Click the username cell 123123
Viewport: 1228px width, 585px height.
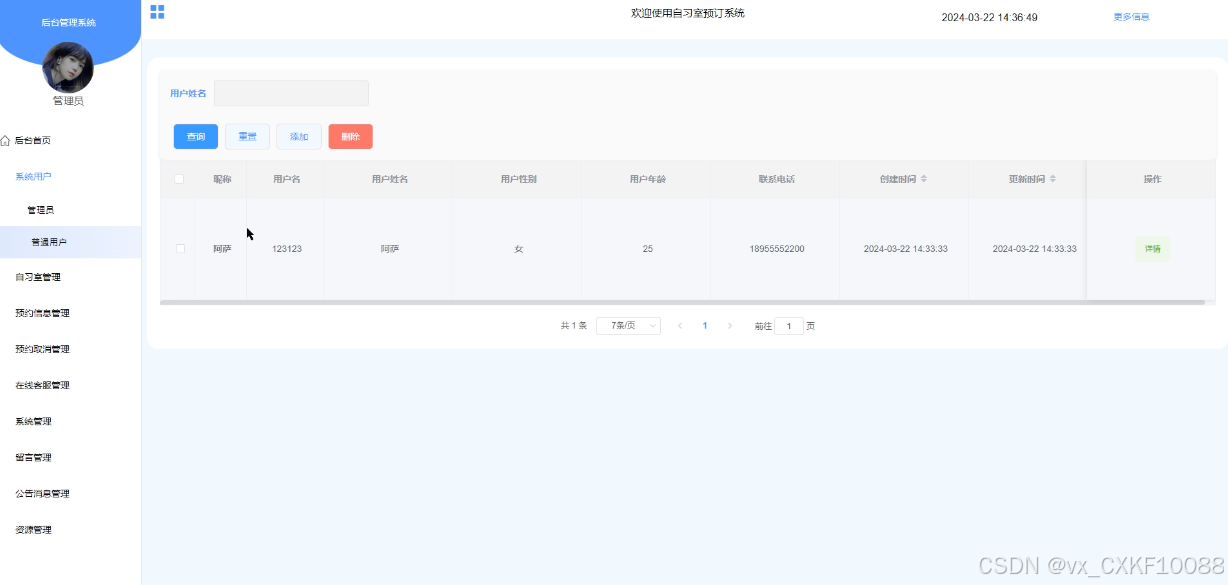click(287, 249)
